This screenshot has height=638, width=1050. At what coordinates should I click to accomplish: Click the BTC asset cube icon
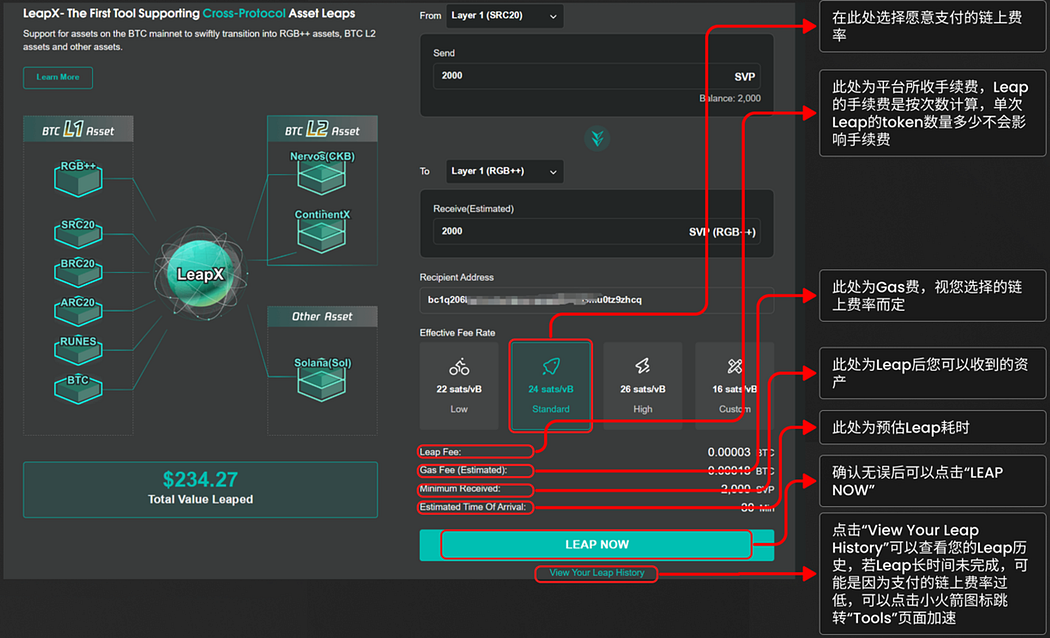click(x=78, y=388)
